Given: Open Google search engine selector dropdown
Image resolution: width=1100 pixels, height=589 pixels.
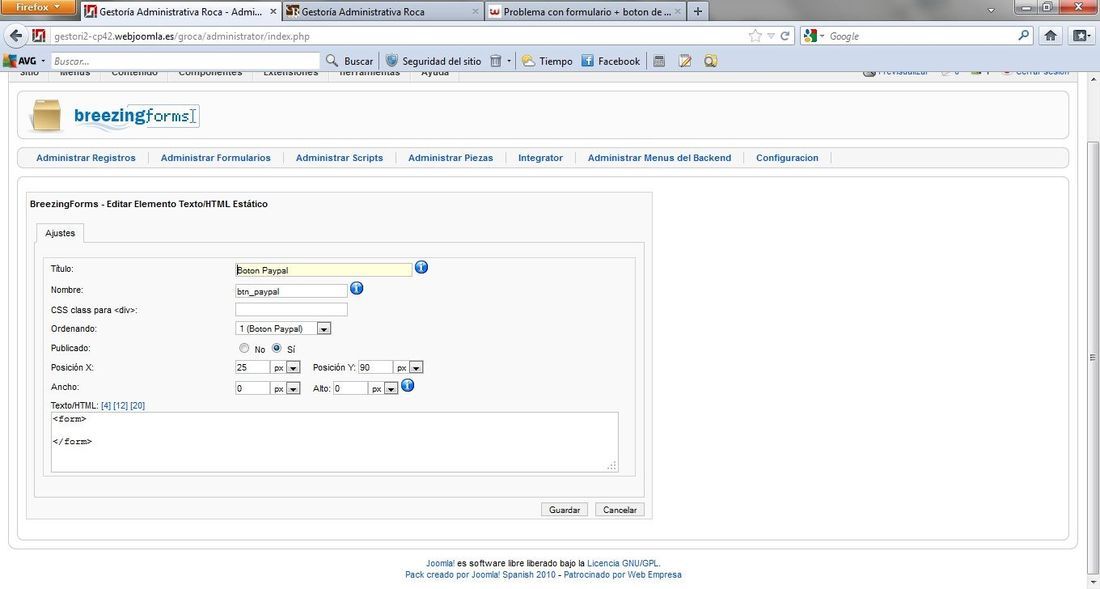Looking at the screenshot, I should pos(821,36).
